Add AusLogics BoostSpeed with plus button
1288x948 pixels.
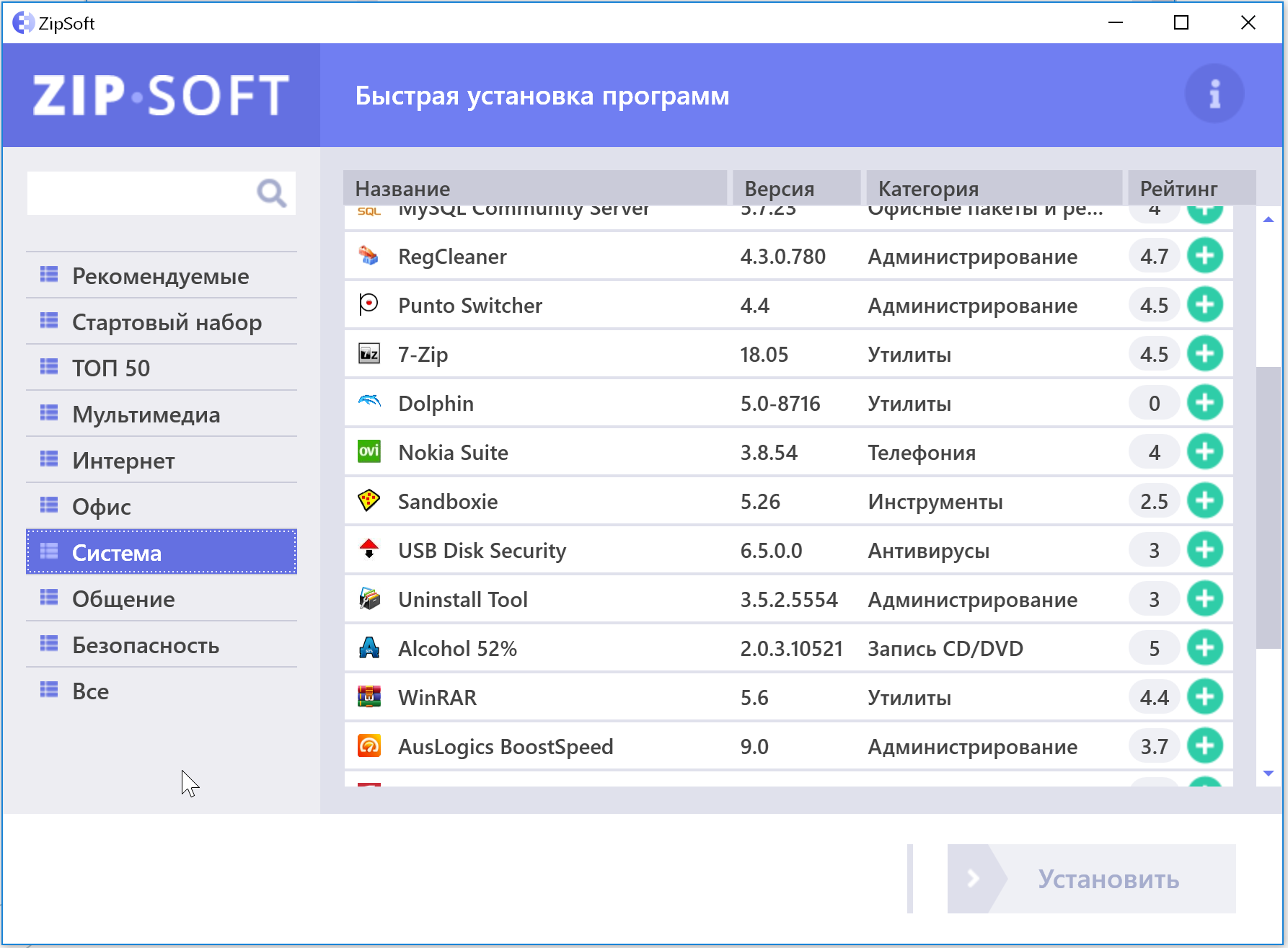pos(1205,745)
